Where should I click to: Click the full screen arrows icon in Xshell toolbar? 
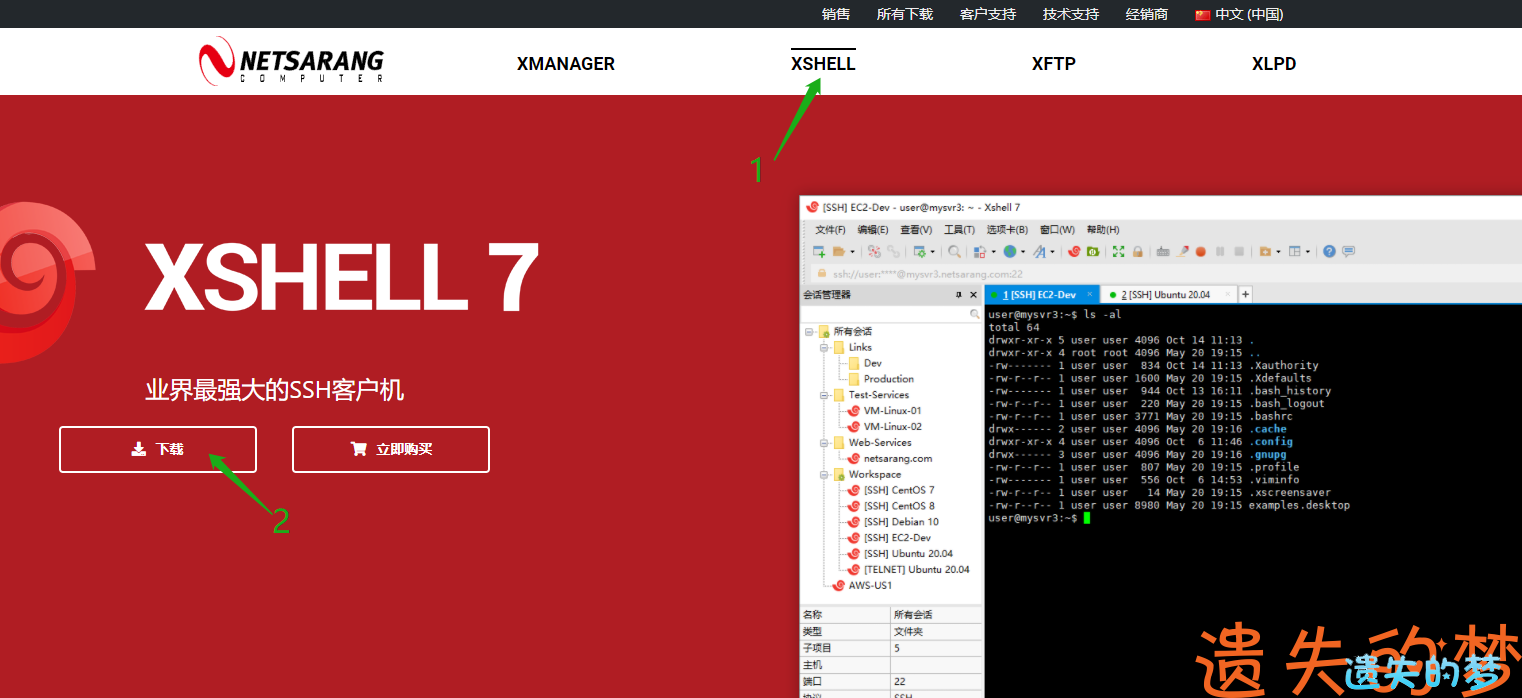(1118, 251)
